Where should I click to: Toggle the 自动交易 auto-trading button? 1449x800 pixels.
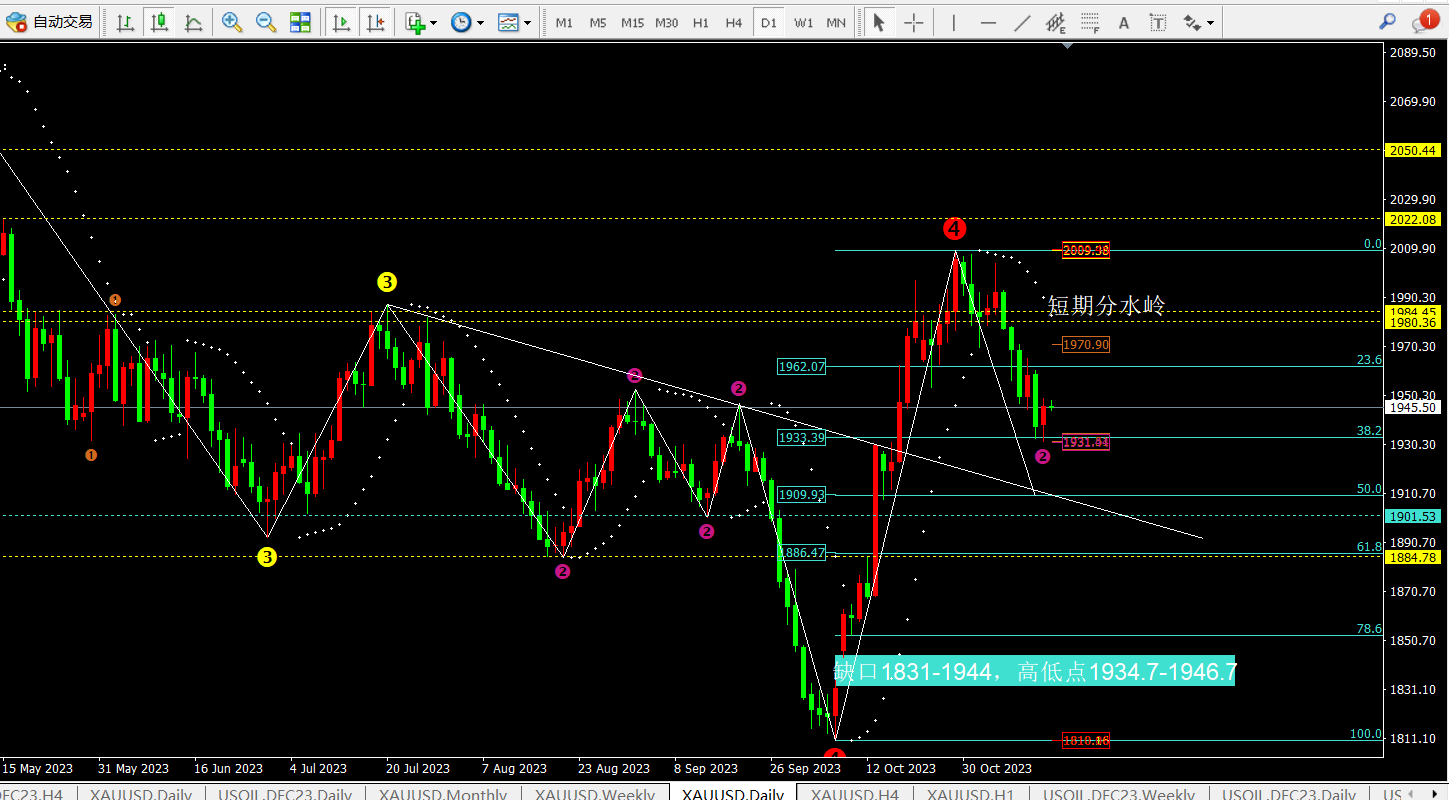pyautogui.click(x=50, y=22)
